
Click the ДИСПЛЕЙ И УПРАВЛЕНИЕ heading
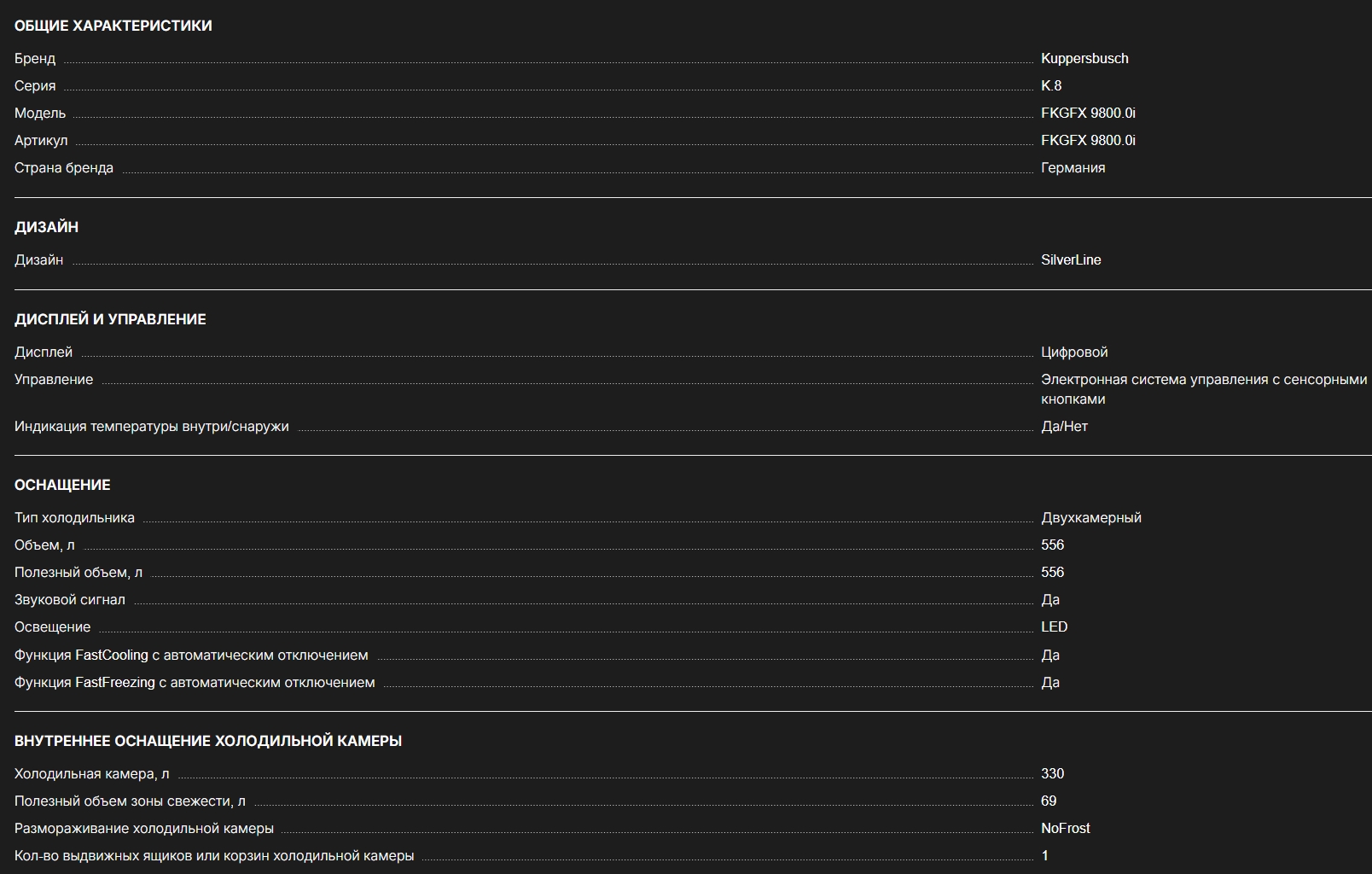click(x=110, y=319)
